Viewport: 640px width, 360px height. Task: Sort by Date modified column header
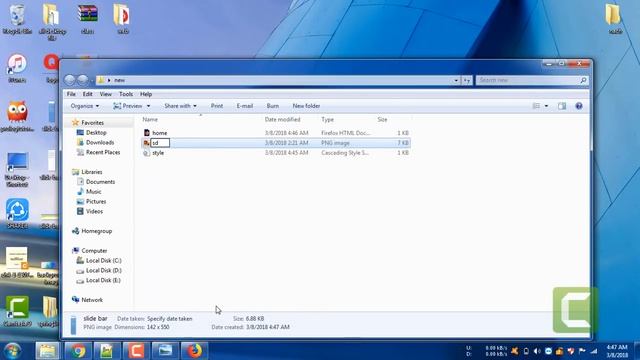tap(282, 120)
